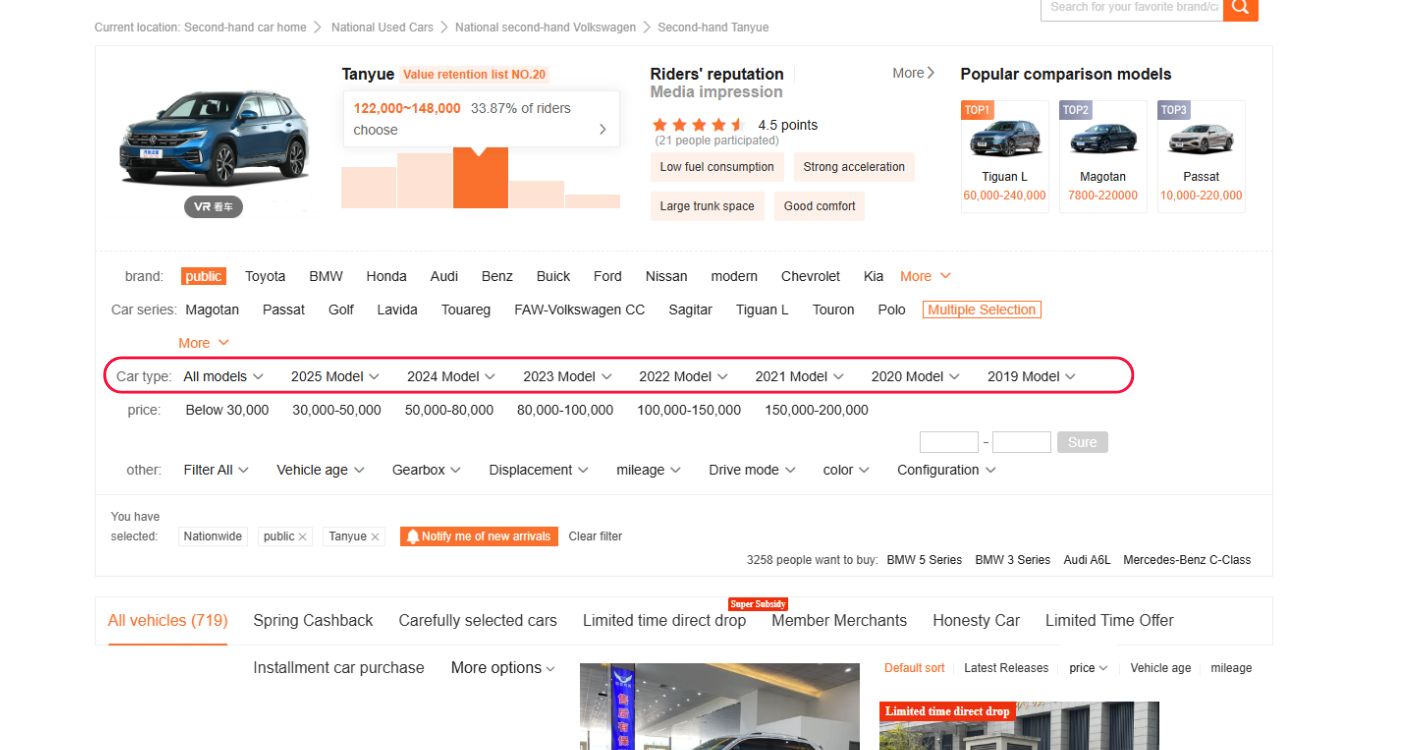Screen dimensions: 1425x750
Task: Click the Sure price button
Action: [x=1082, y=442]
